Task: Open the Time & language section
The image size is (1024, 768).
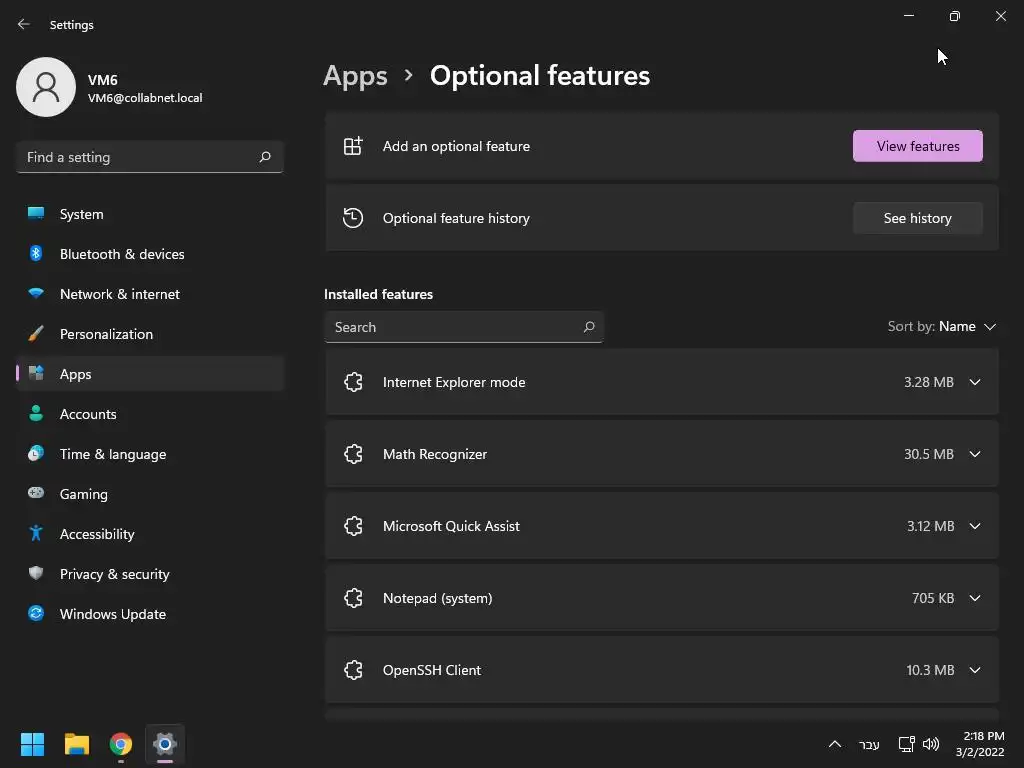Action: click(113, 454)
